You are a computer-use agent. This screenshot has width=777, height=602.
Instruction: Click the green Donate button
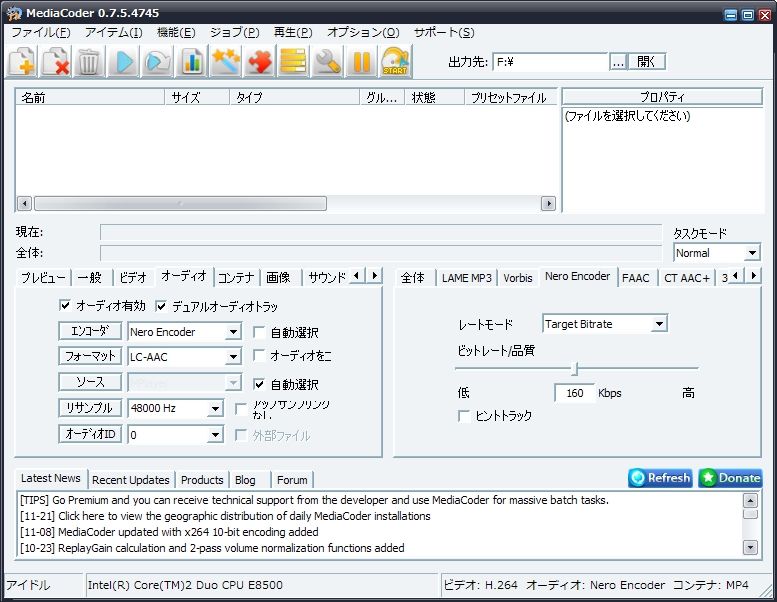pos(730,478)
